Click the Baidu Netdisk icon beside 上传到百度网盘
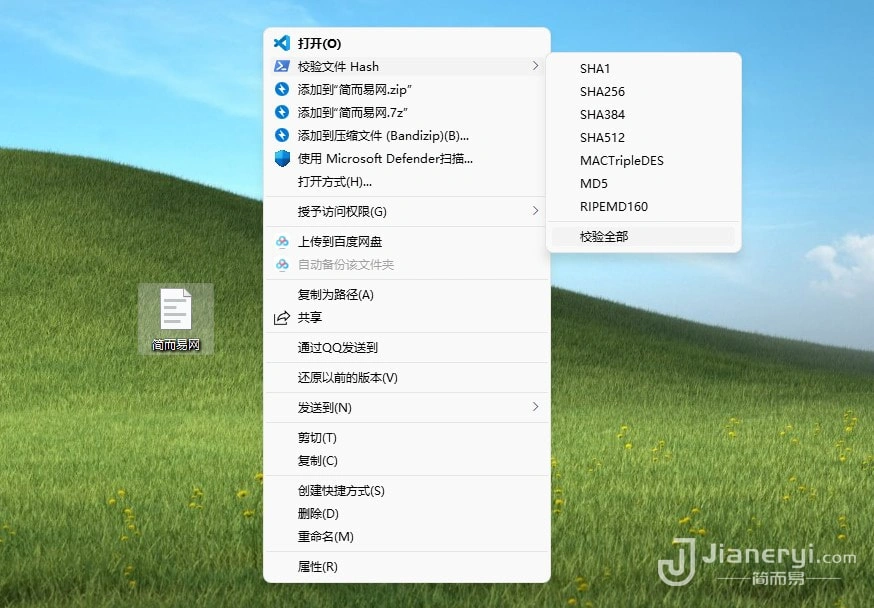 (x=282, y=241)
